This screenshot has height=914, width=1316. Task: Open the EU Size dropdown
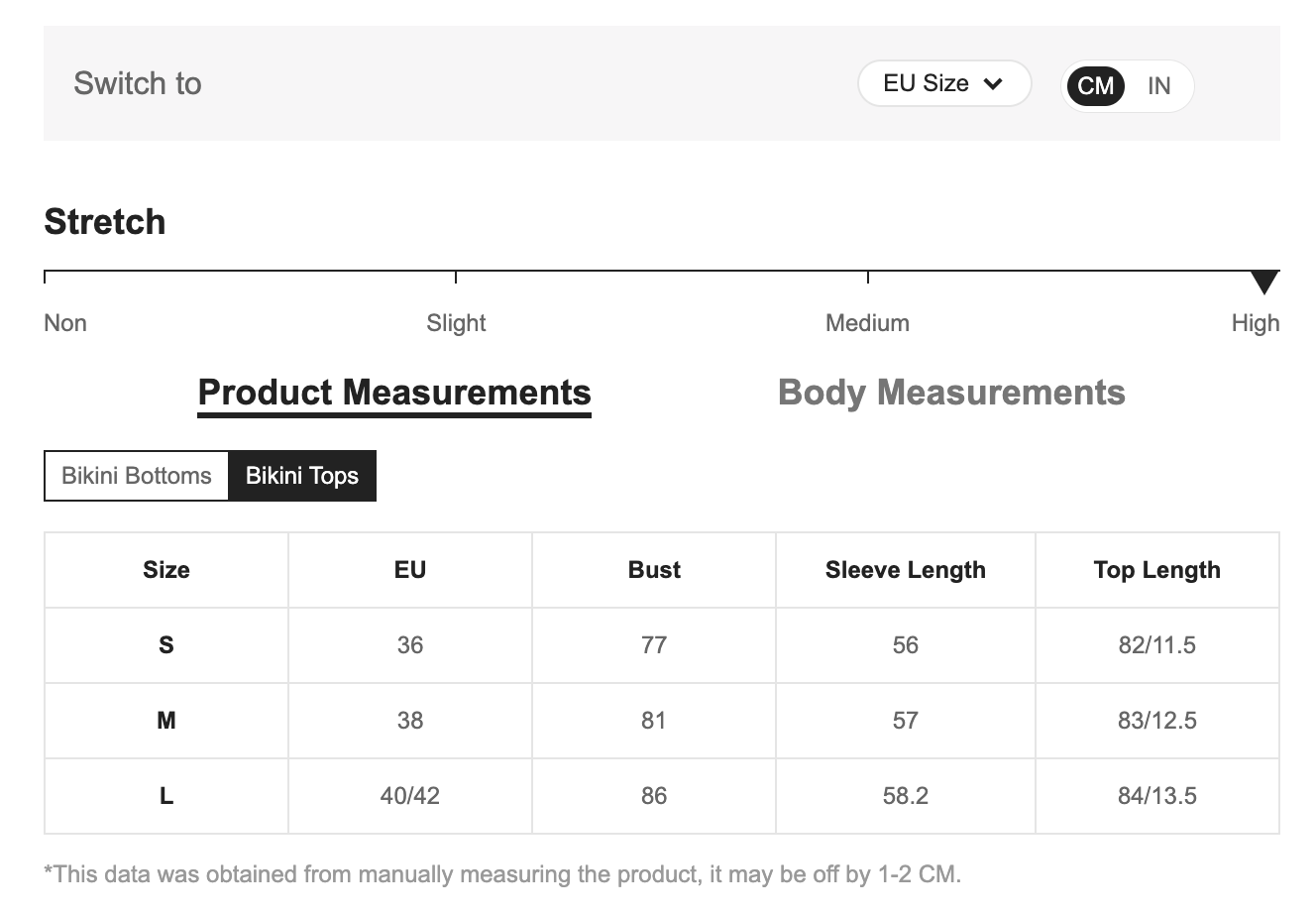click(943, 84)
